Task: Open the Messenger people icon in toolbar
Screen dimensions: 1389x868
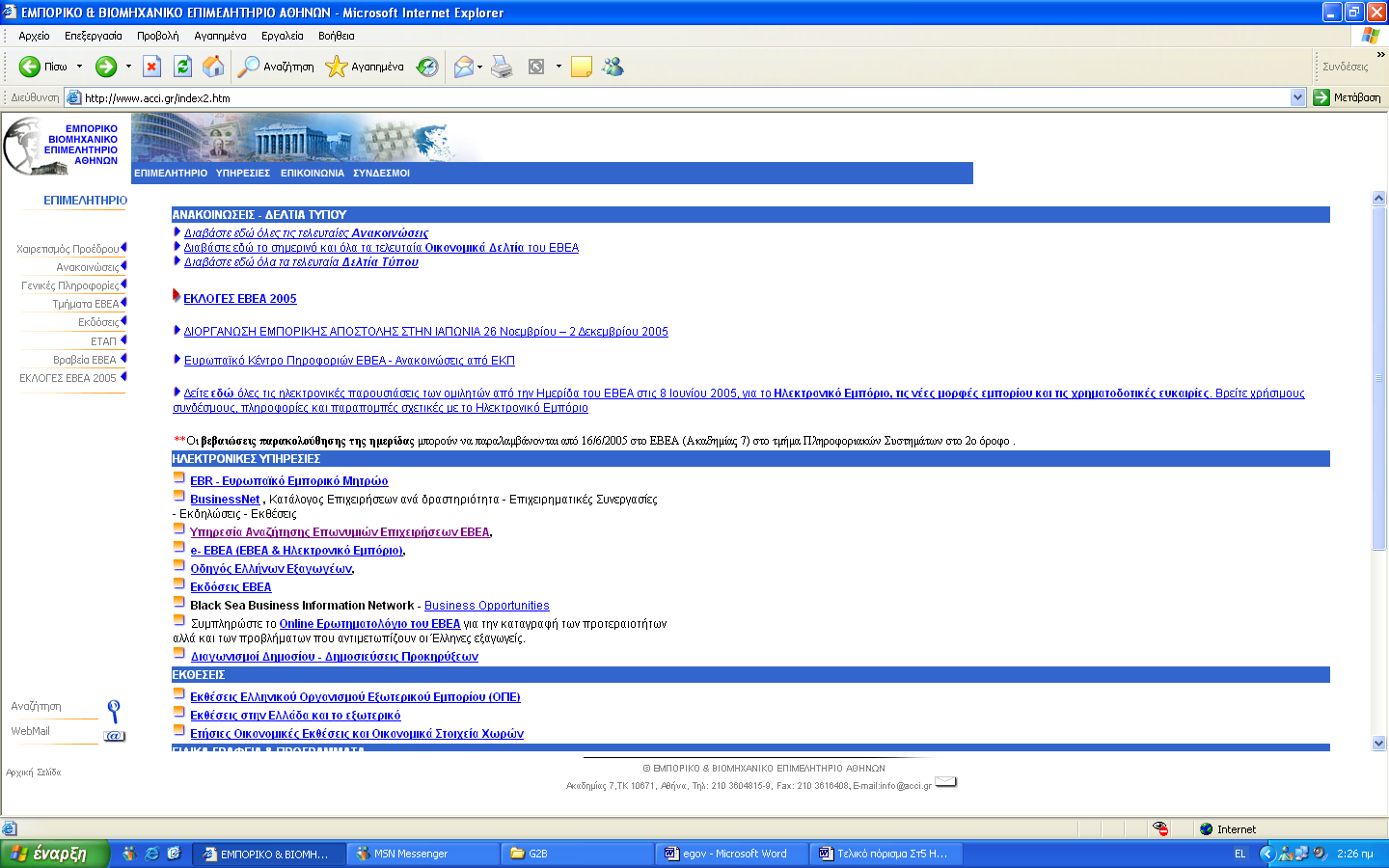Action: click(613, 67)
